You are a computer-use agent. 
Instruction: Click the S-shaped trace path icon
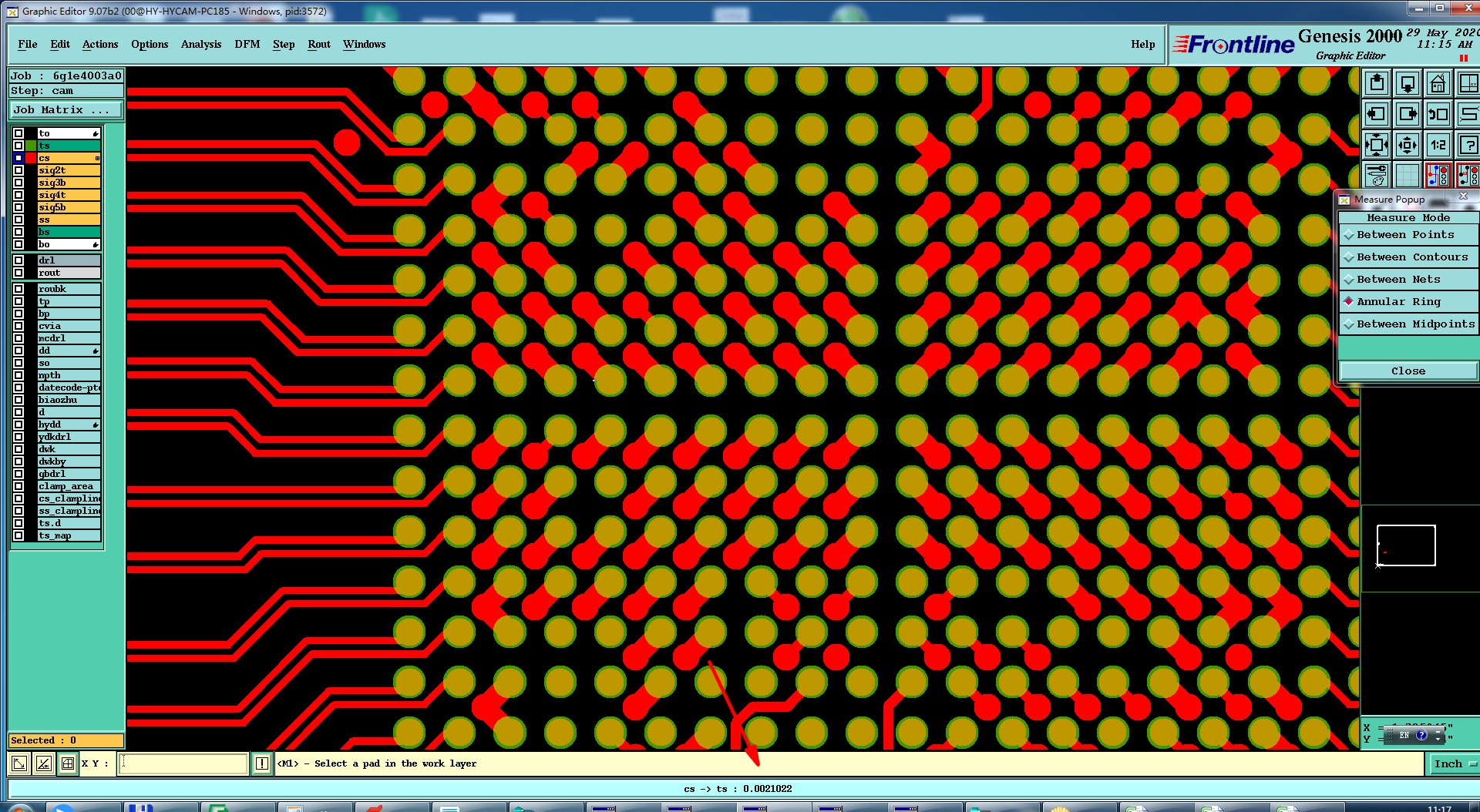click(x=1468, y=114)
